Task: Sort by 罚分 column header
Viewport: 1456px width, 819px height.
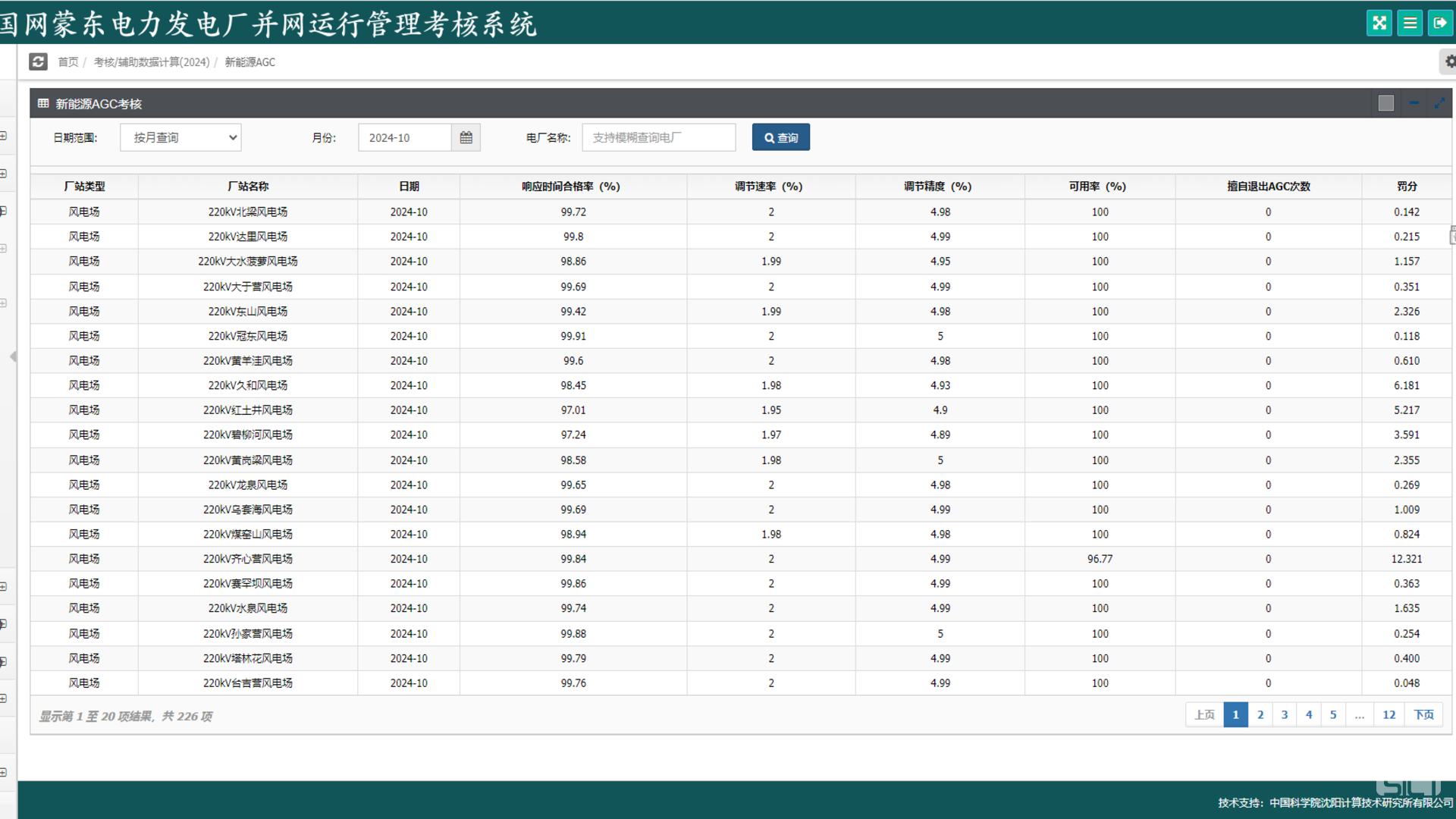Action: tap(1407, 187)
